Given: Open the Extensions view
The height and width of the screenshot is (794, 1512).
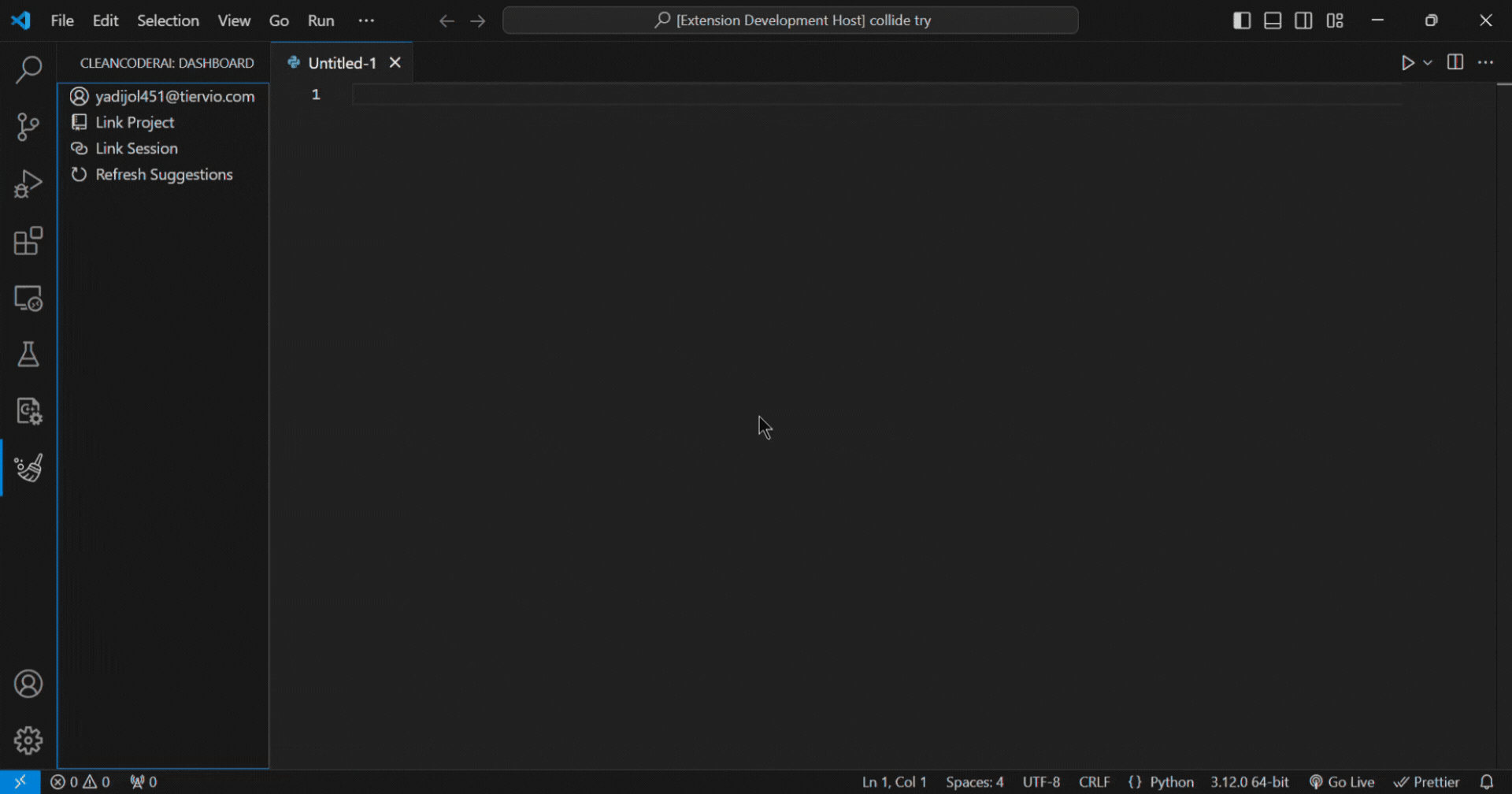Looking at the screenshot, I should point(28,241).
